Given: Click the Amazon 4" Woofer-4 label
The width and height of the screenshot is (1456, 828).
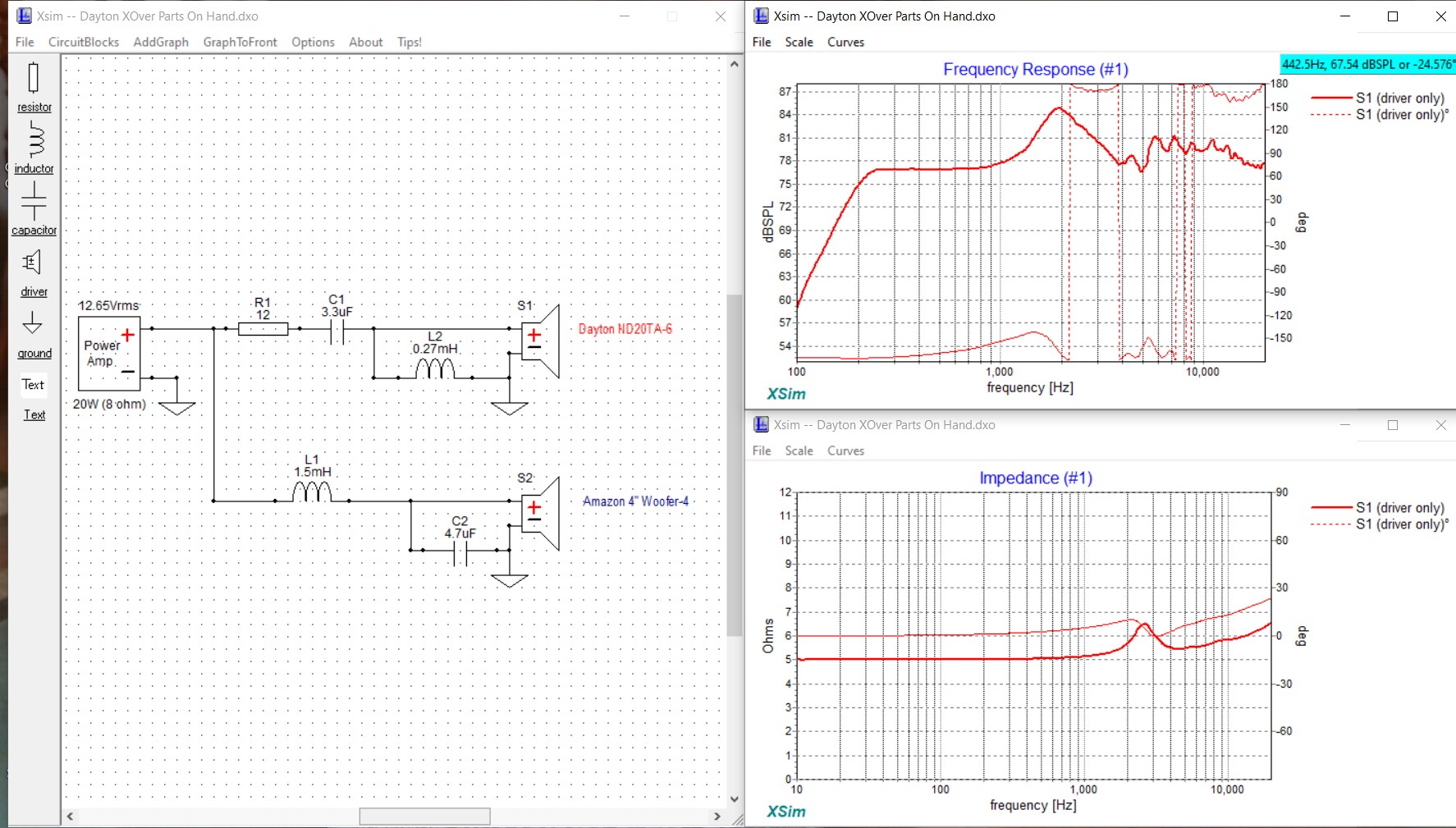Looking at the screenshot, I should pyautogui.click(x=635, y=501).
